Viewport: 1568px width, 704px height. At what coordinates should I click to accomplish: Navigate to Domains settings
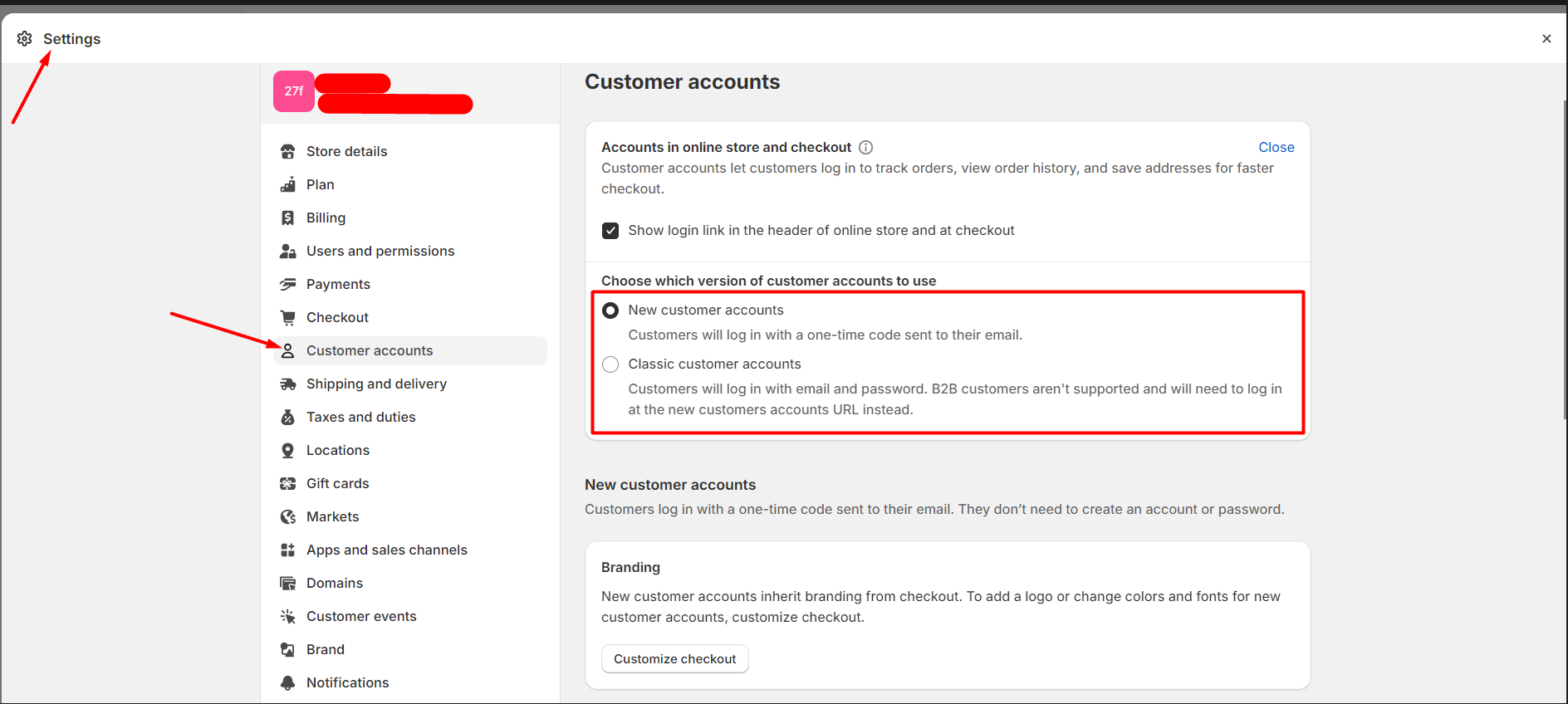(x=334, y=583)
